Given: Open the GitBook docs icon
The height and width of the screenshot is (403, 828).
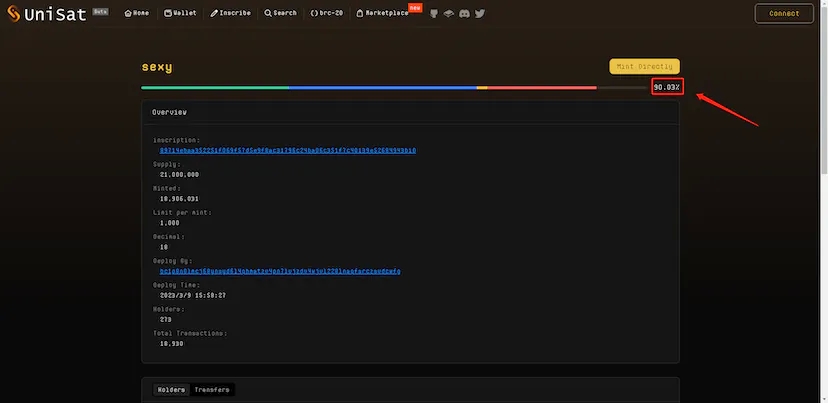Looking at the screenshot, I should 448,13.
